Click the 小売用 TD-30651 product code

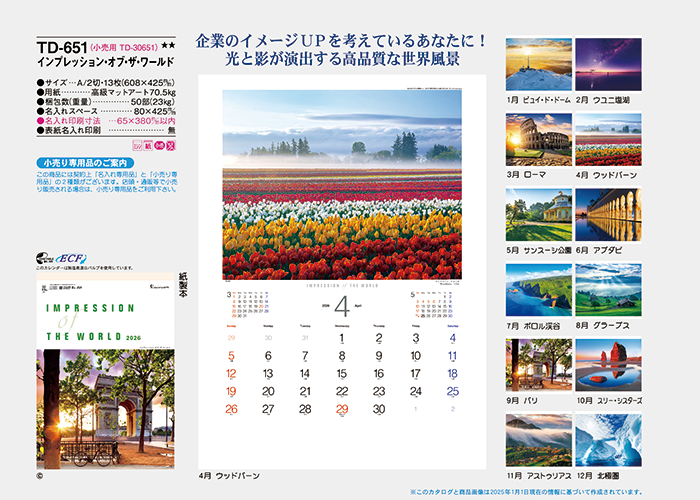point(125,47)
